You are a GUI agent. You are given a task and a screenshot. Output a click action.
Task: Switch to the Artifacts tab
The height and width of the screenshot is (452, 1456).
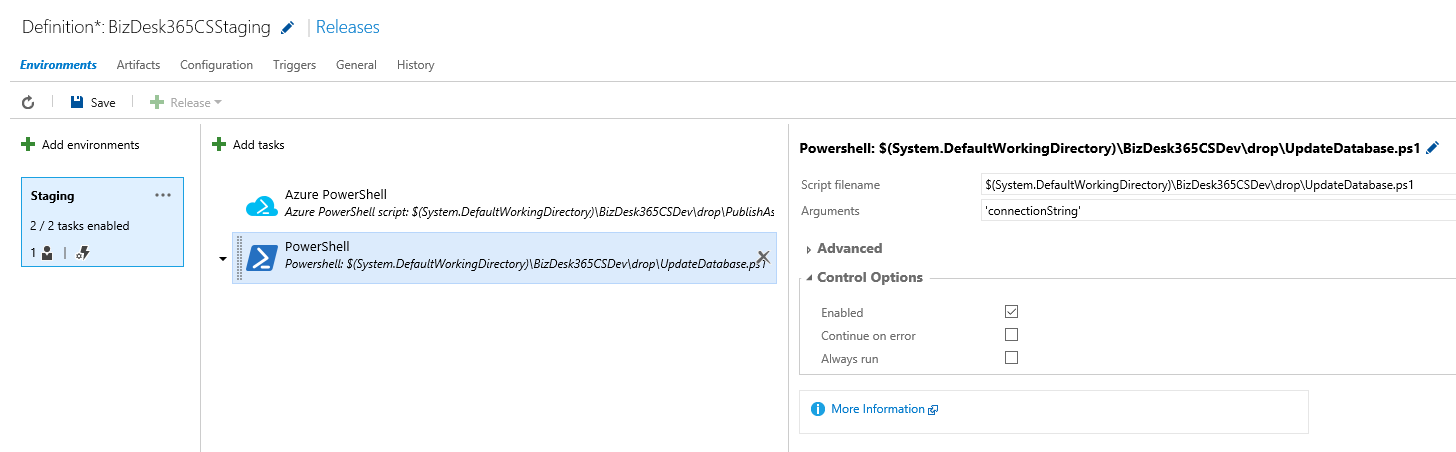tap(138, 65)
